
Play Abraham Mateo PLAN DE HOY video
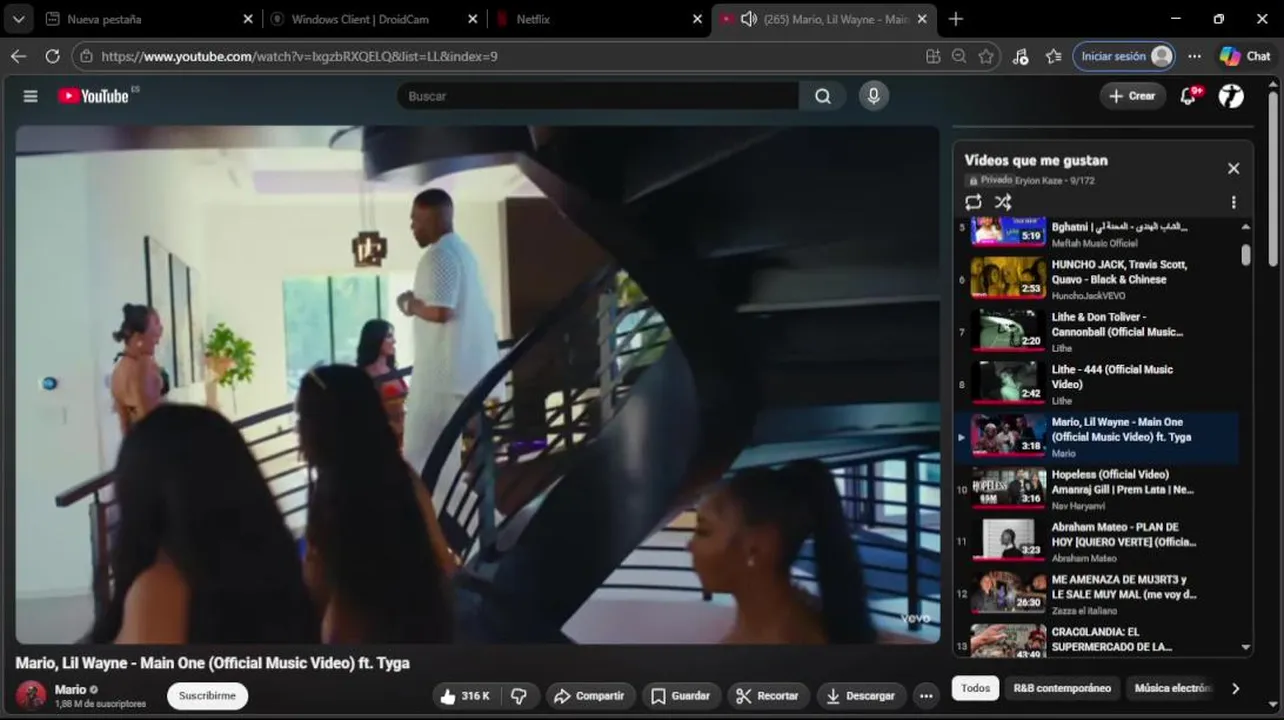click(x=1096, y=541)
